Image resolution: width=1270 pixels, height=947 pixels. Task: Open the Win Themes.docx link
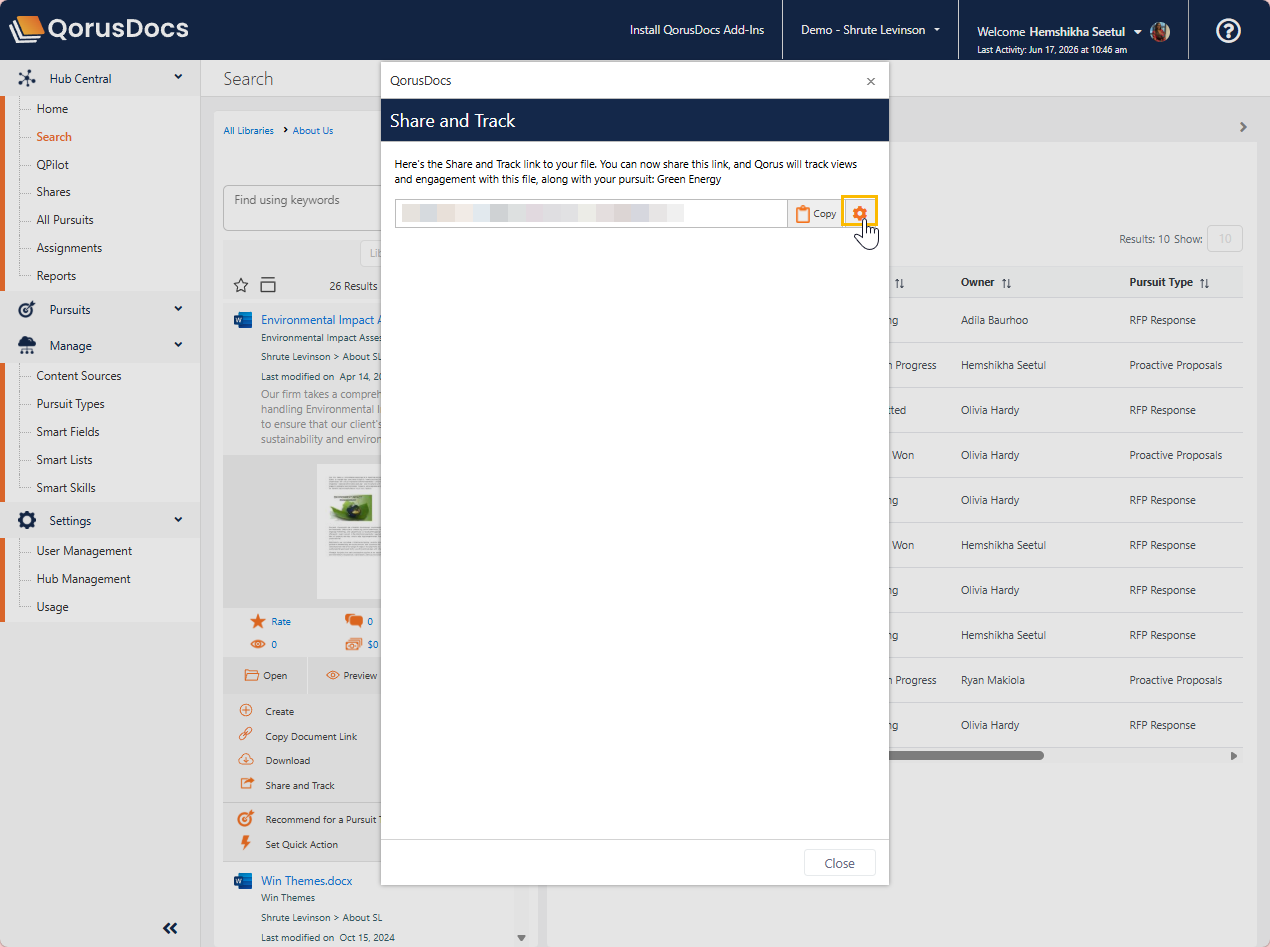click(x=307, y=881)
